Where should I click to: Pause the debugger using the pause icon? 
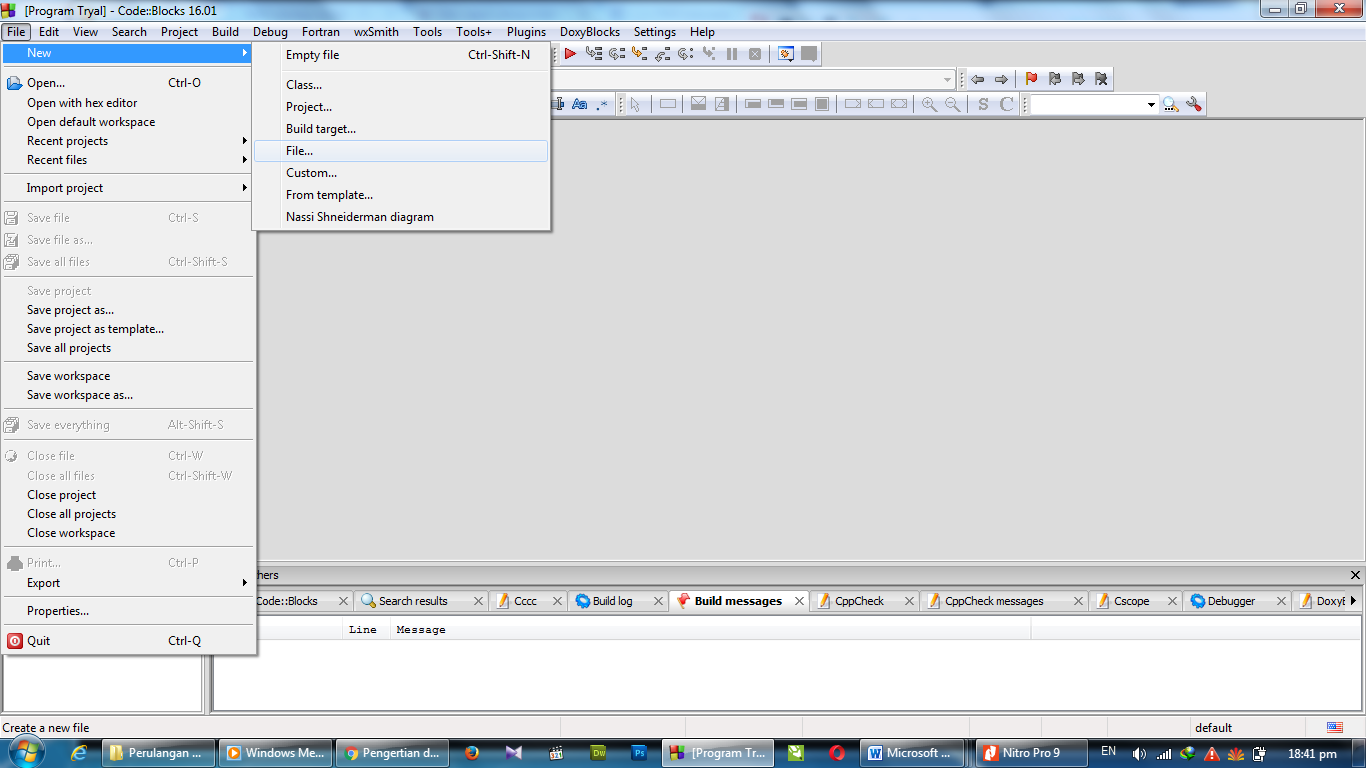(x=733, y=55)
